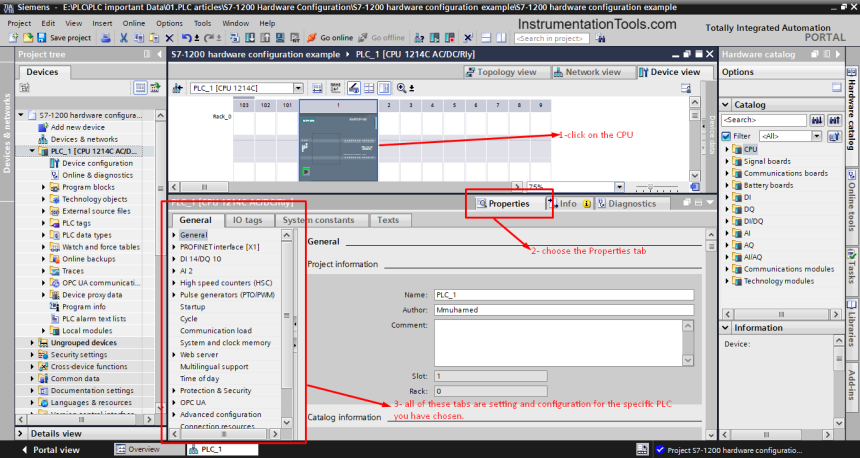
Task: Click zoom magnifier icon in device view toolbar
Action: coord(402,88)
